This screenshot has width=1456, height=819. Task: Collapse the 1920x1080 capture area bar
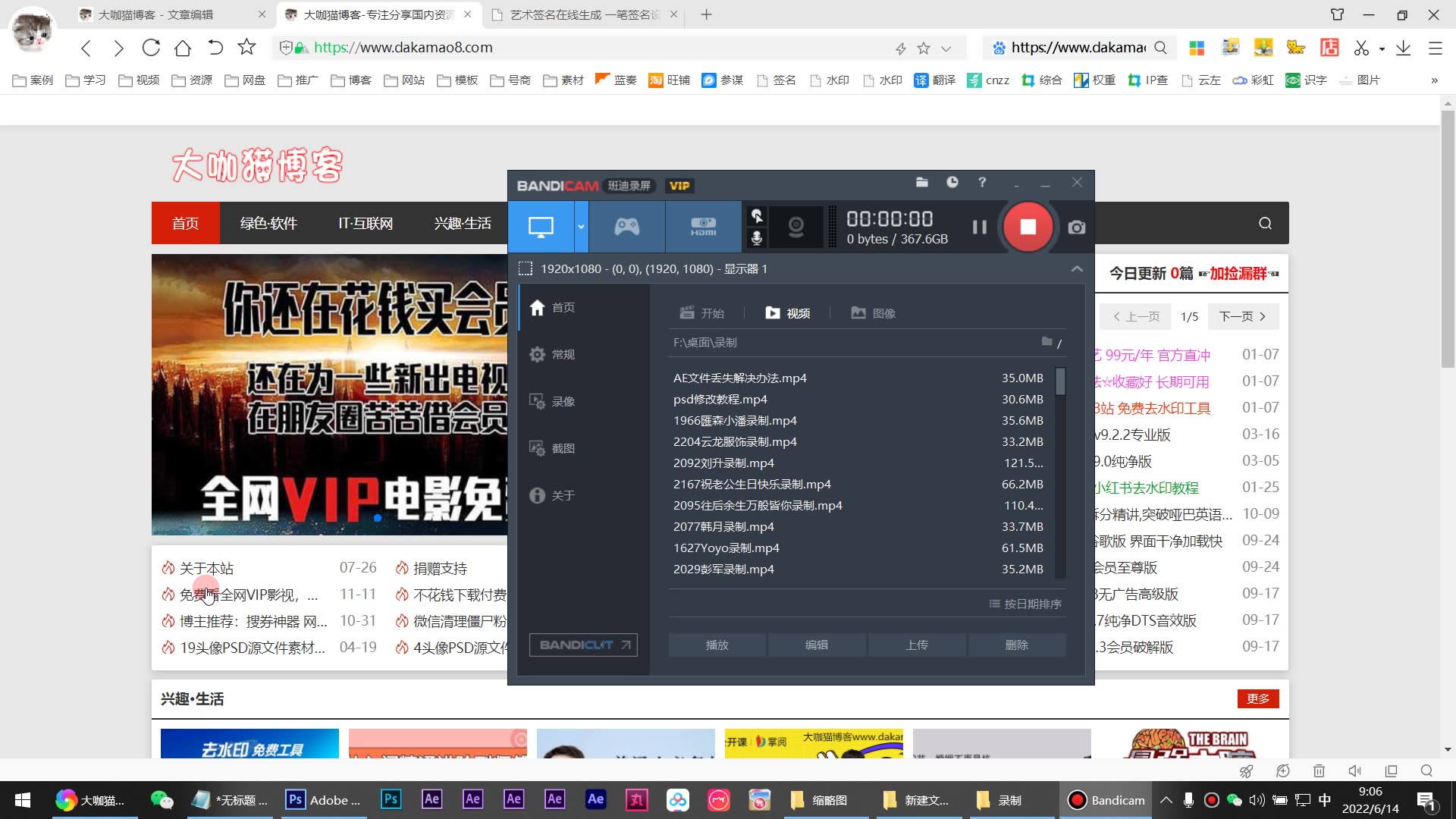click(x=1077, y=269)
